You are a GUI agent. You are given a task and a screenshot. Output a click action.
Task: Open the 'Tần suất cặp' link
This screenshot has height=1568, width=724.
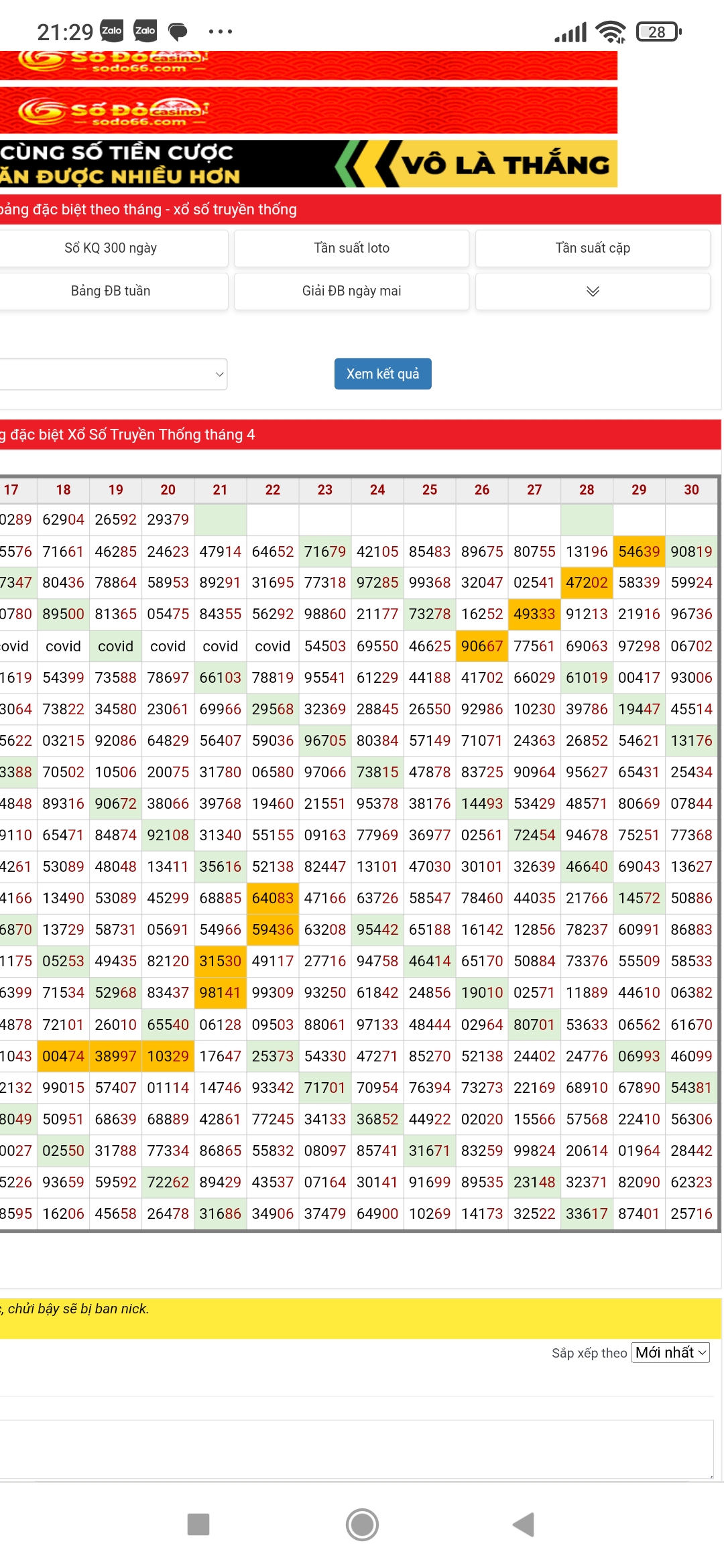593,248
